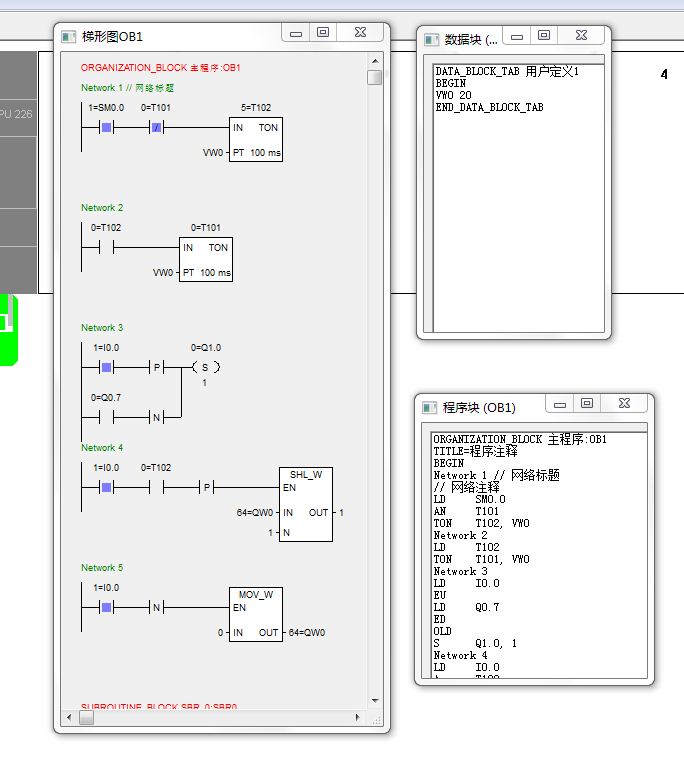Screen dimensions: 684x780
Task: Select the TON T101 timer block in Network 2
Action: coord(205,259)
